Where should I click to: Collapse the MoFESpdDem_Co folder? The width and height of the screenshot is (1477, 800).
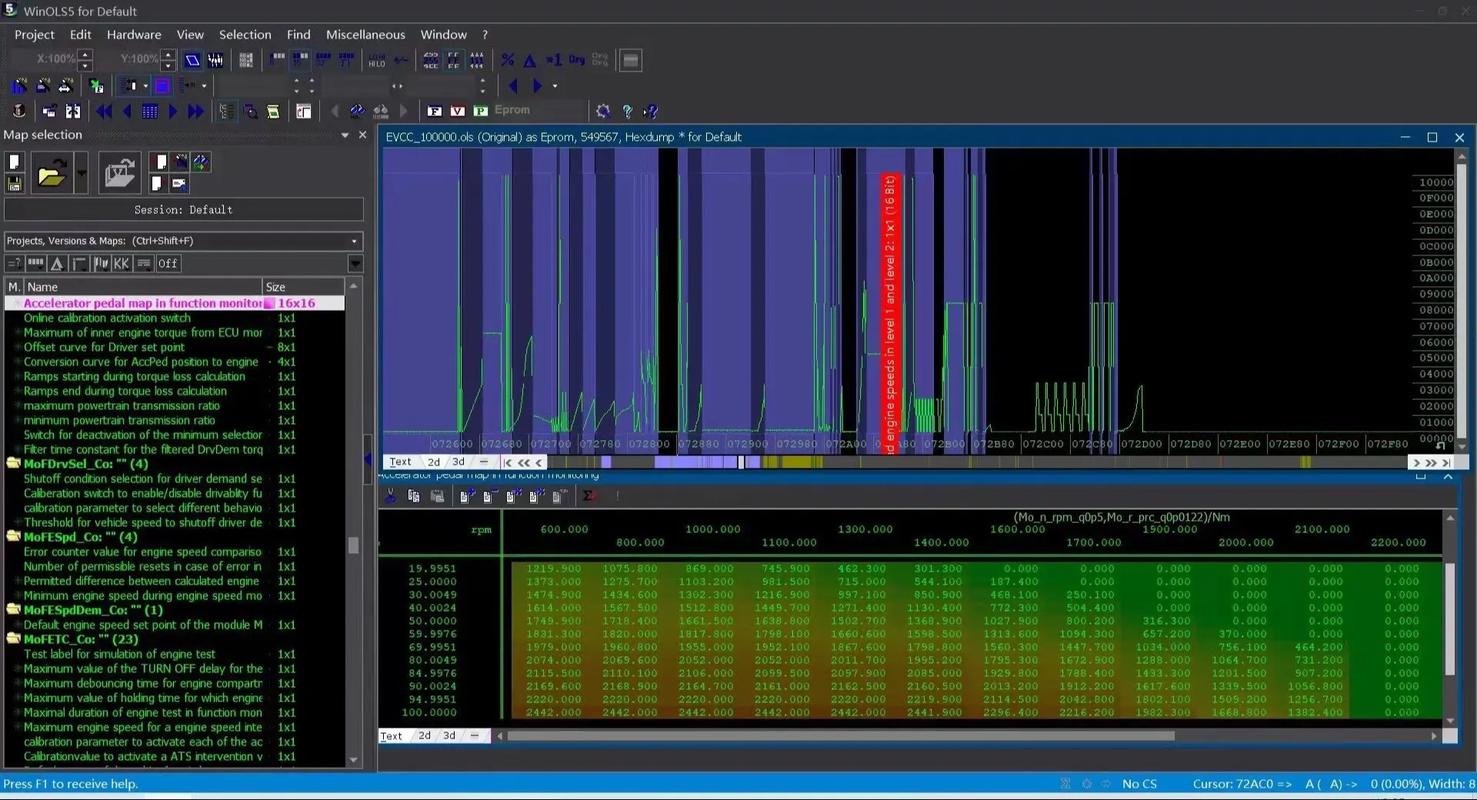click(13, 610)
